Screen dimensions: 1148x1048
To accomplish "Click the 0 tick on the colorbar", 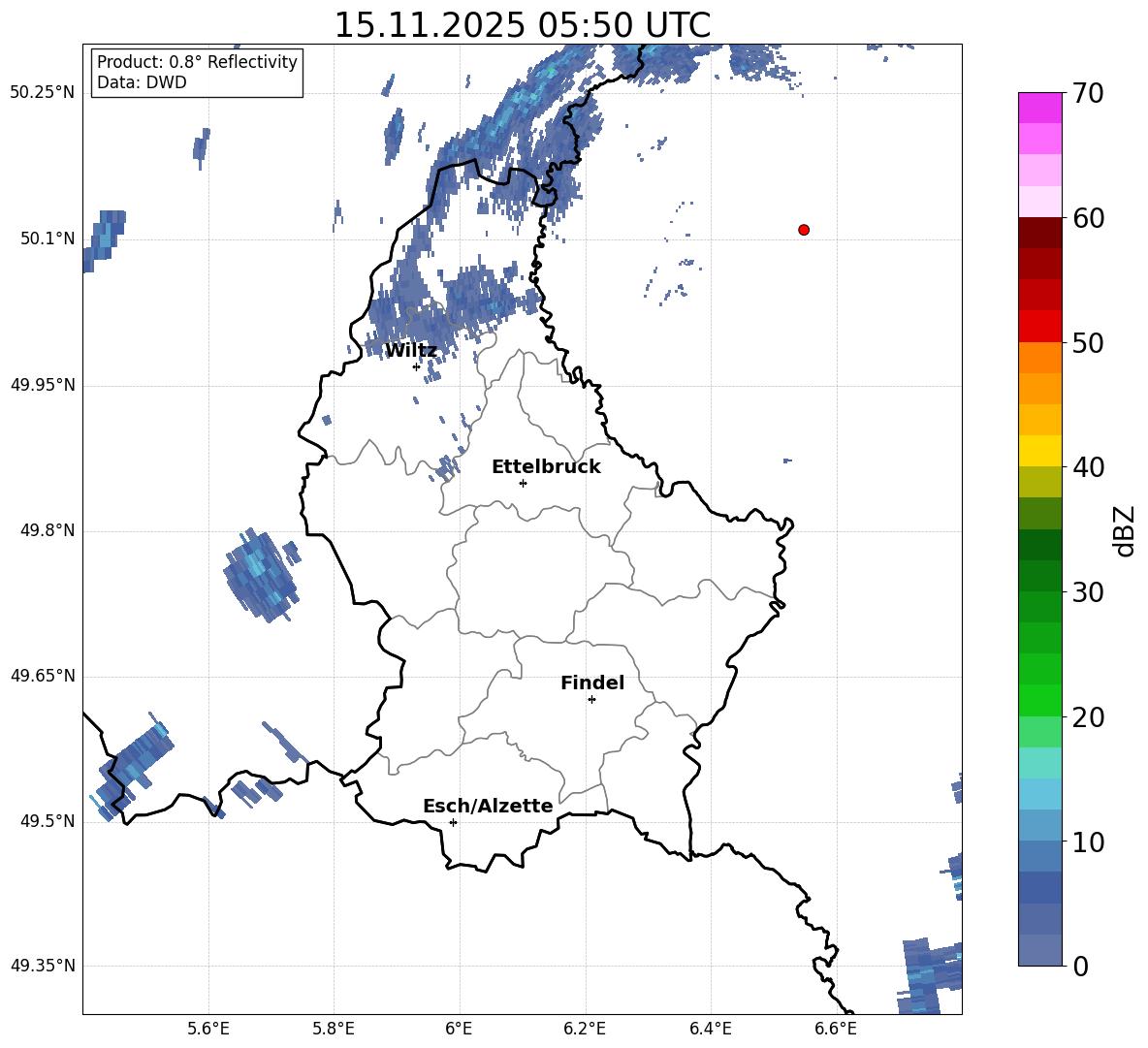I will pos(1080,966).
